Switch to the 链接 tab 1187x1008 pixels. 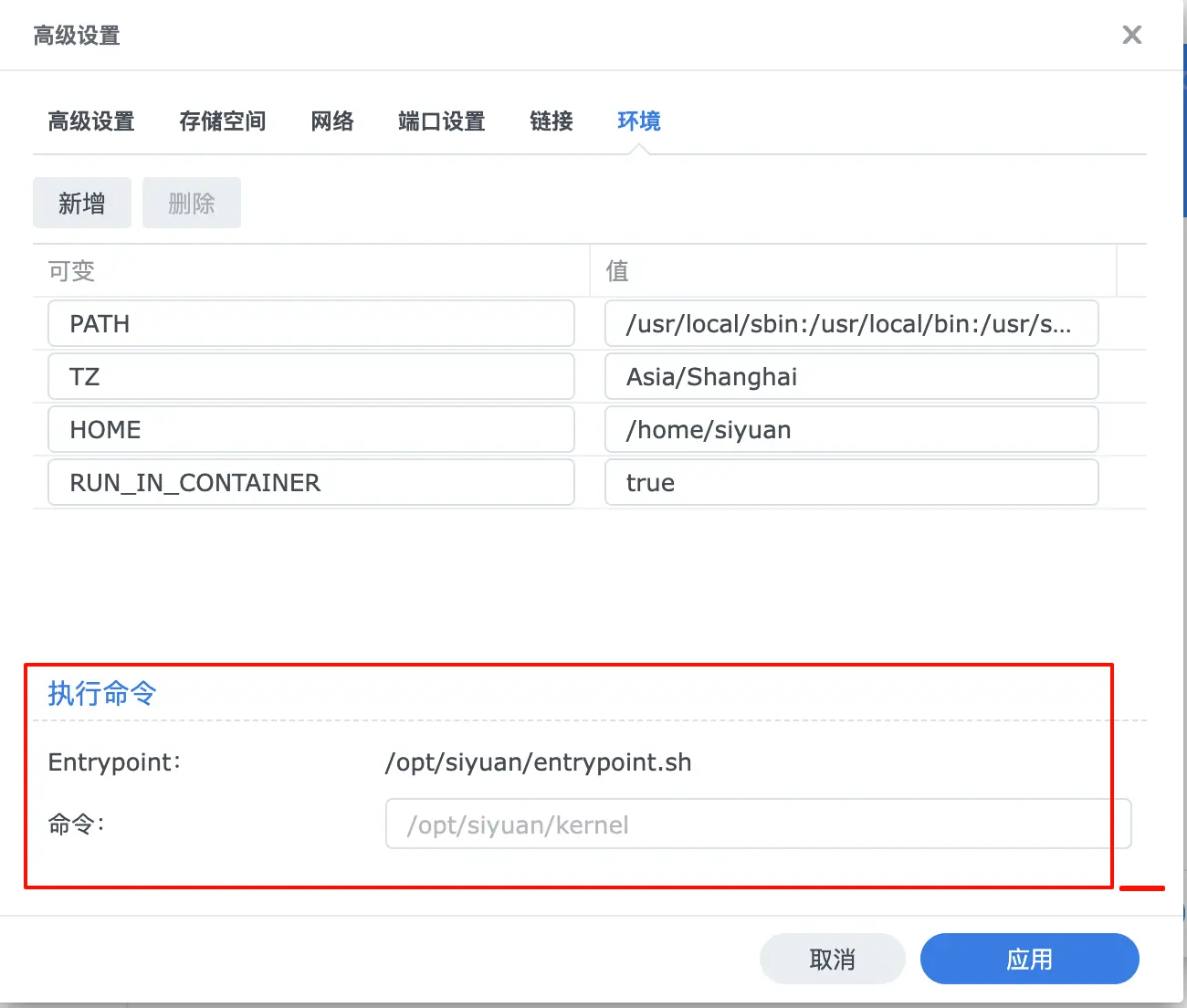tap(550, 121)
